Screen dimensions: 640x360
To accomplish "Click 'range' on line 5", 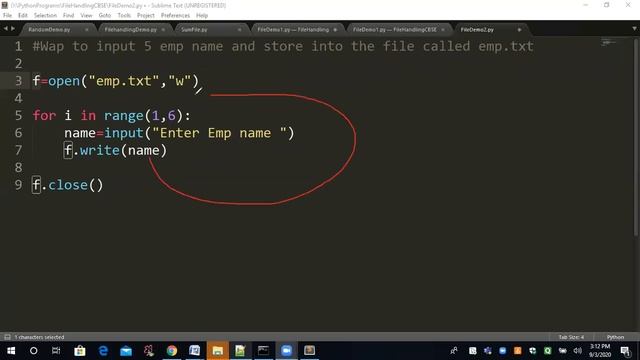I will point(123,116).
